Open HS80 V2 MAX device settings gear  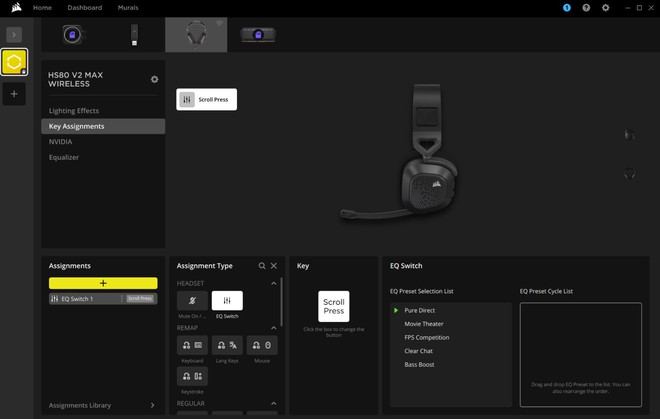coord(154,79)
